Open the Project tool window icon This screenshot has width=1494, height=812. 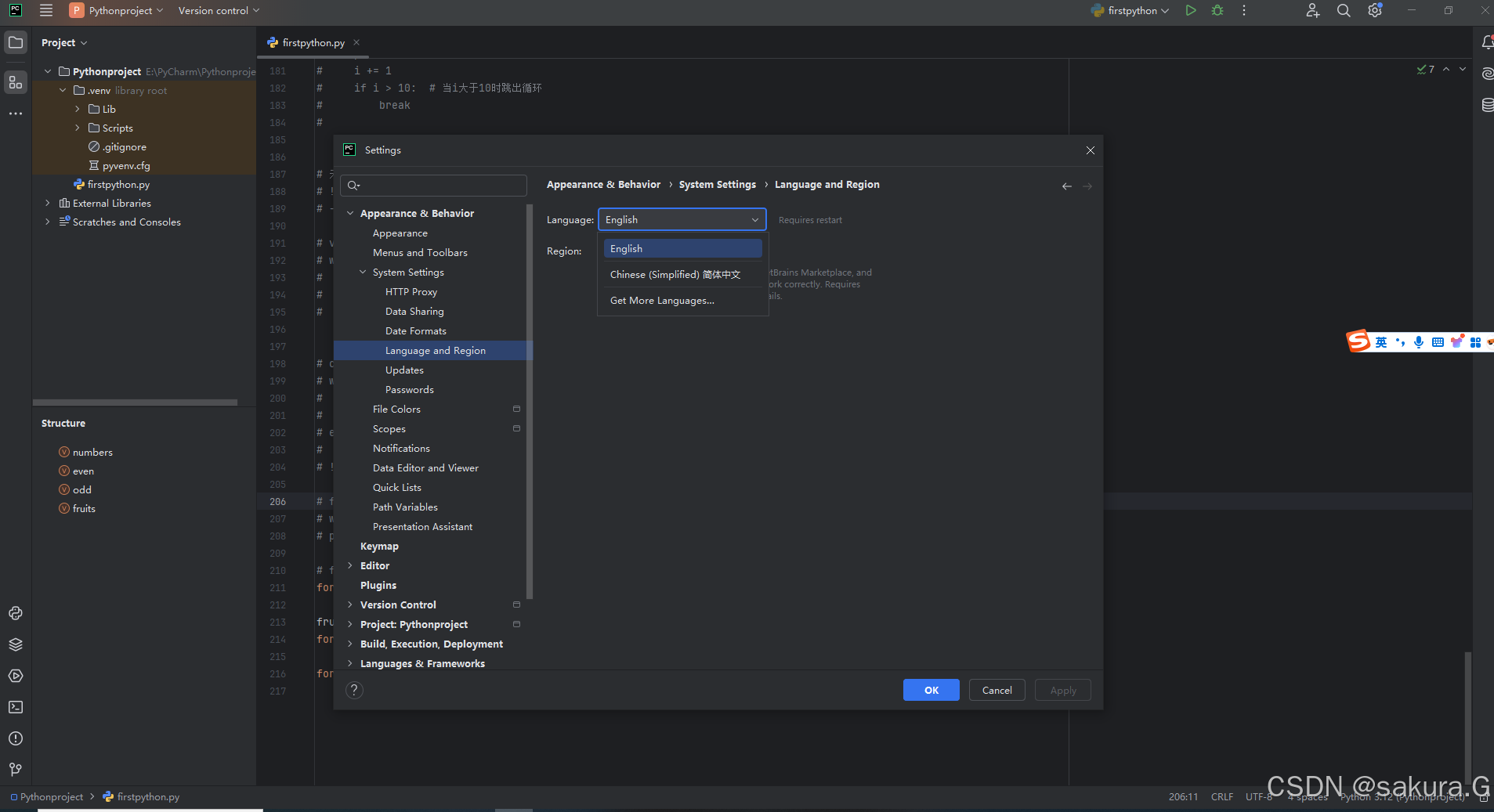tap(16, 42)
